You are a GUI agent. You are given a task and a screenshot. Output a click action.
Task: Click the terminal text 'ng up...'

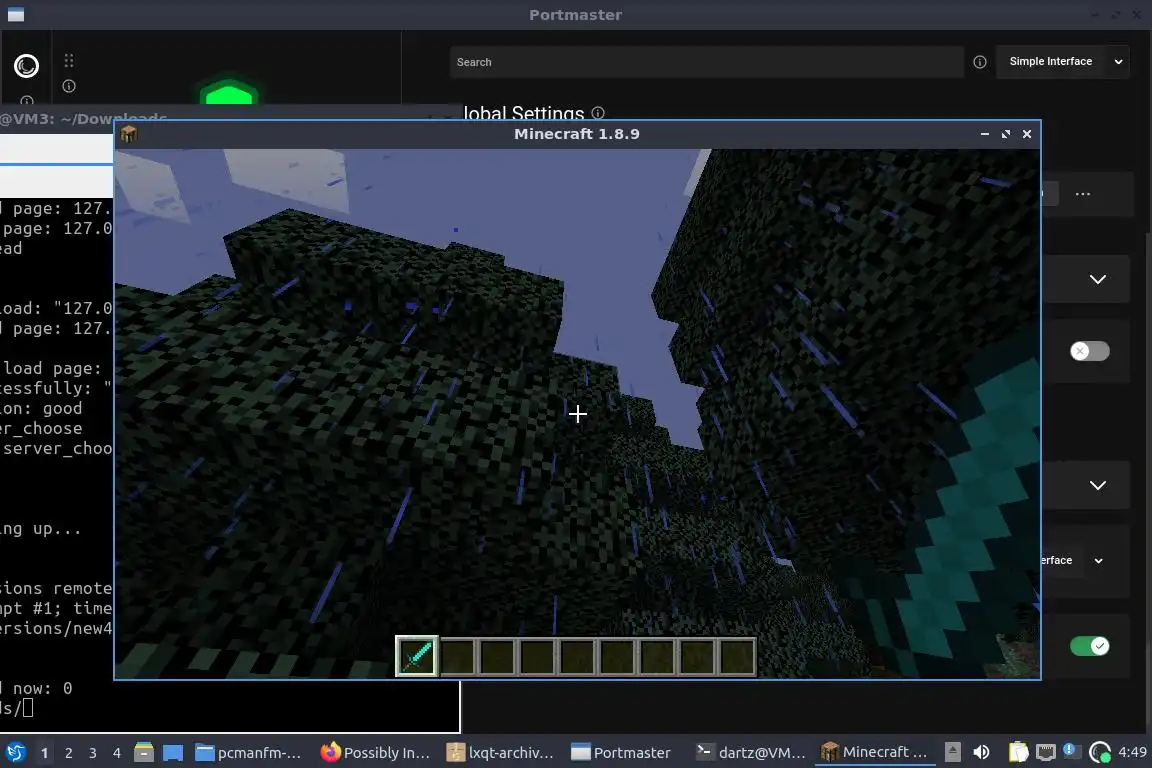point(40,529)
